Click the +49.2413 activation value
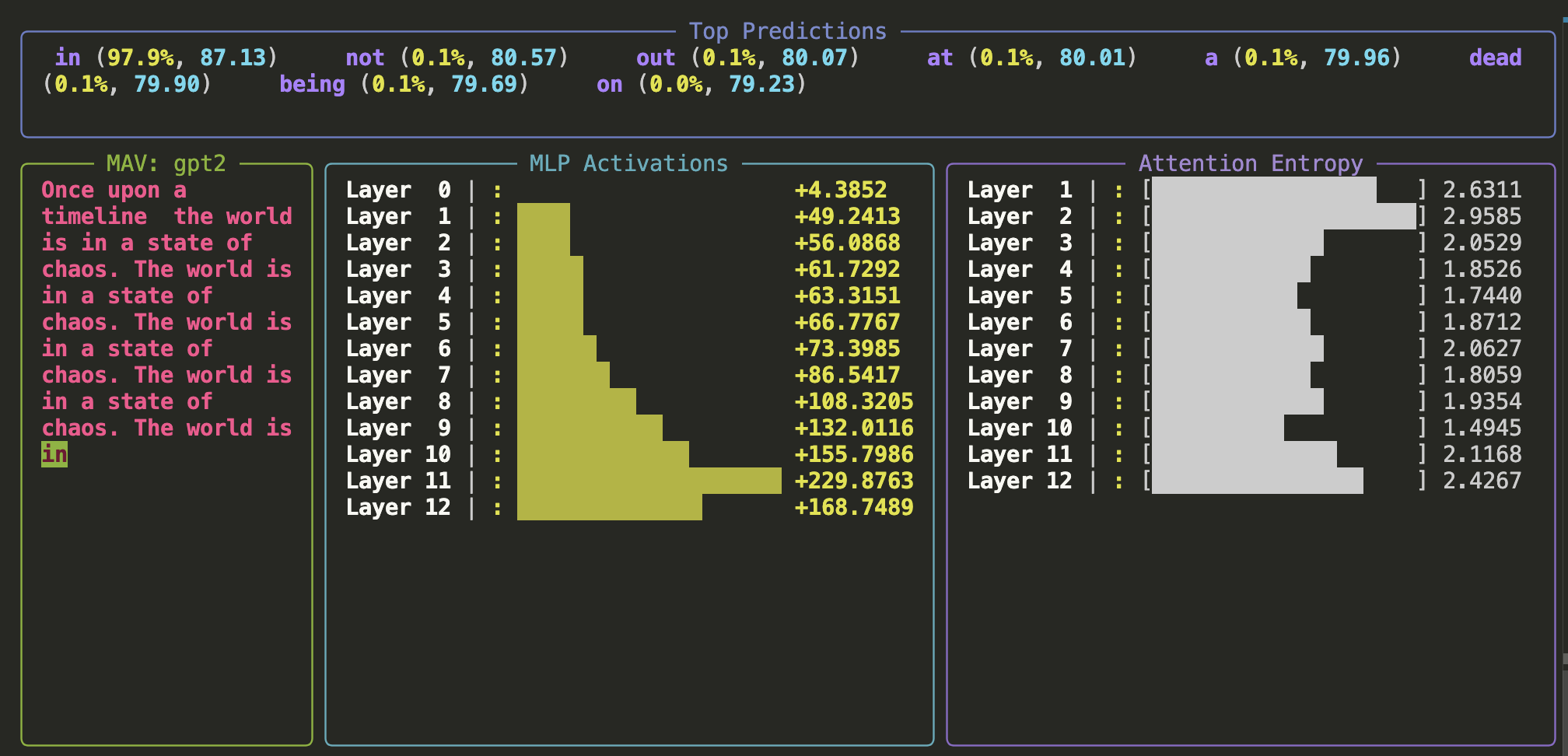 point(848,216)
